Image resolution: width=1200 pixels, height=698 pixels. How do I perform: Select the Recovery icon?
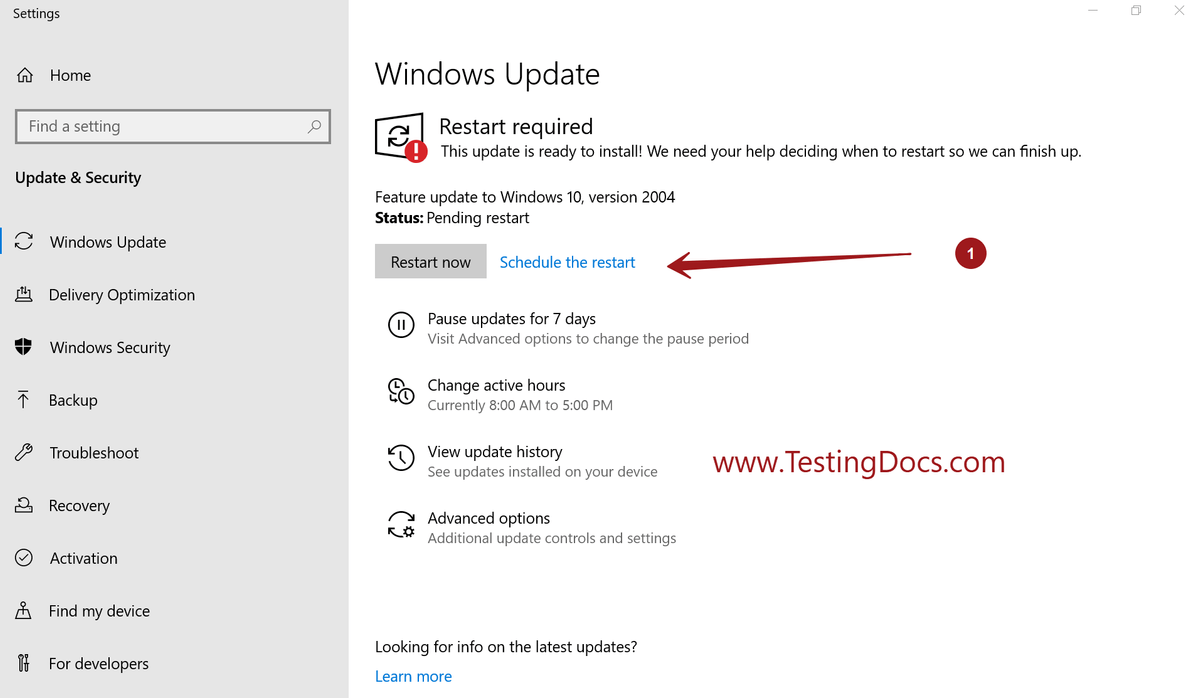pos(25,505)
